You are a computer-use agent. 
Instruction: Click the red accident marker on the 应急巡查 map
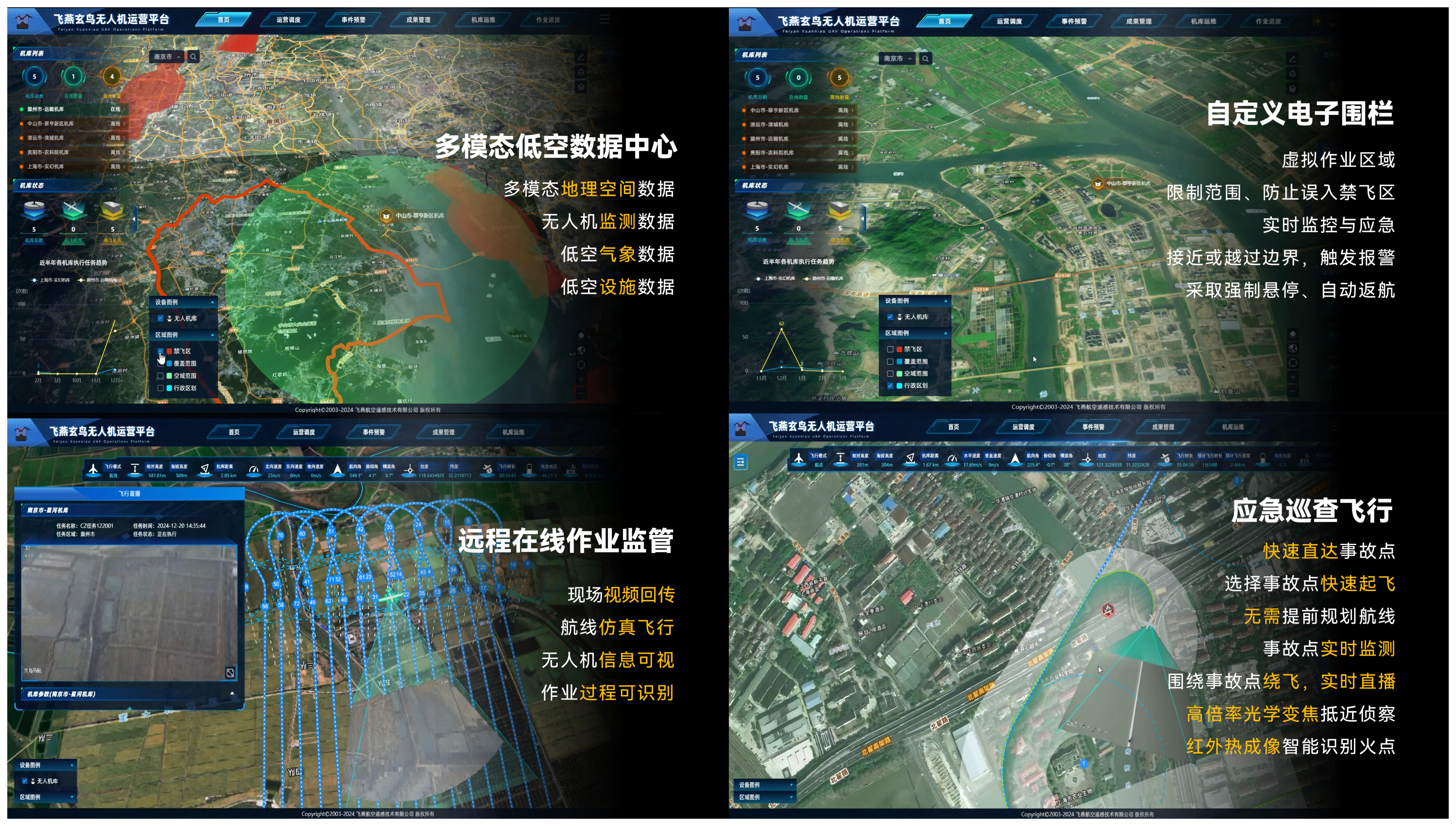tap(1108, 610)
